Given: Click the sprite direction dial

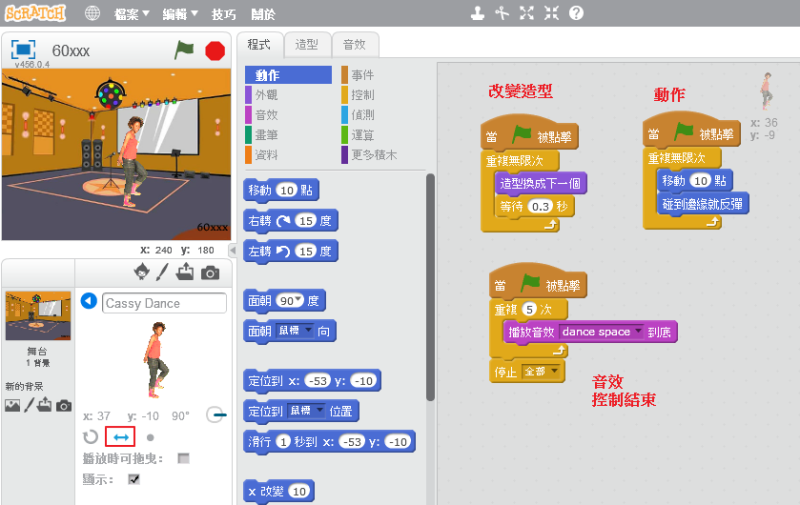Looking at the screenshot, I should [x=215, y=414].
